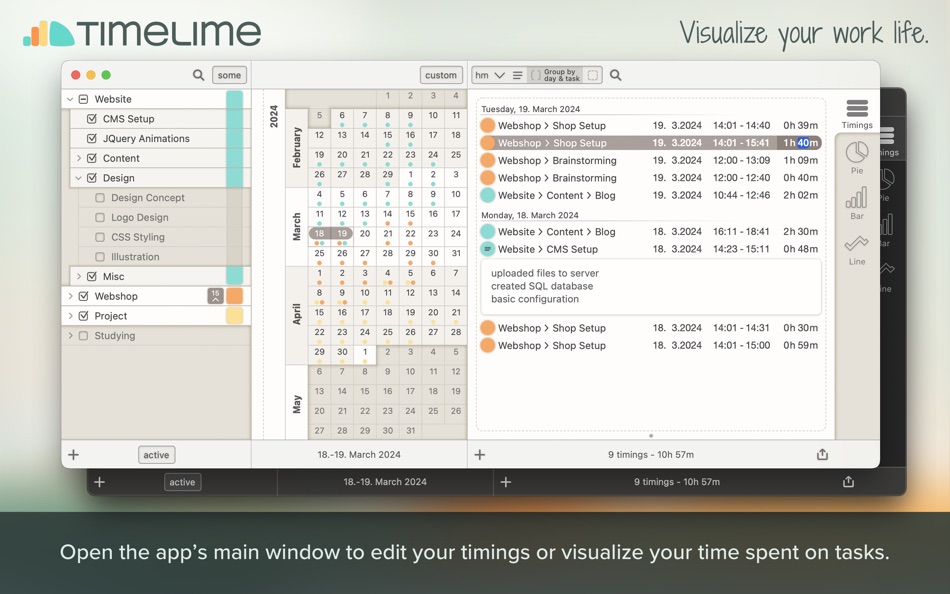950x594 pixels.
Task: Expand the Project group
Action: point(70,316)
